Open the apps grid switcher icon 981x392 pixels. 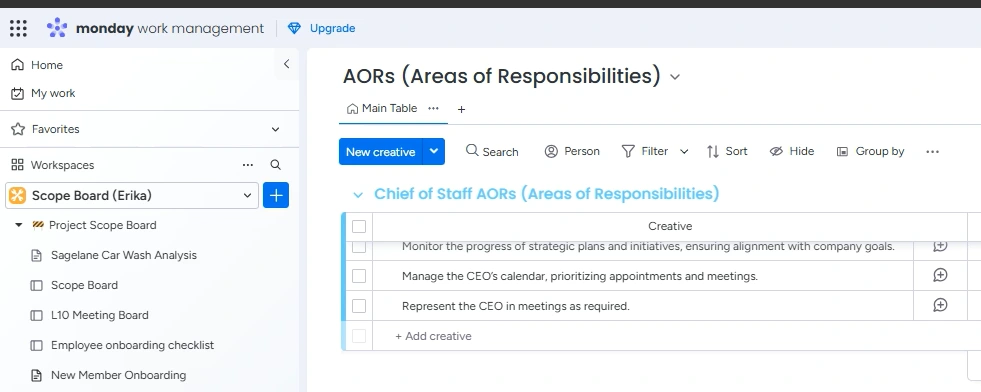pyautogui.click(x=18, y=28)
